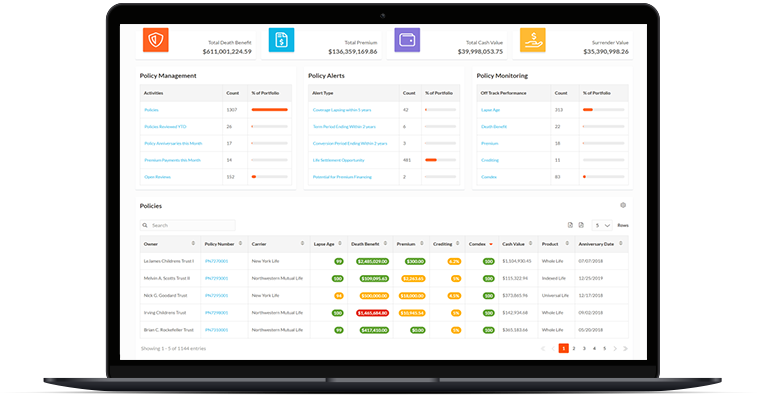Viewport: 760px width, 400px height.
Task: Click the first export file icon above table
Action: pyautogui.click(x=570, y=226)
